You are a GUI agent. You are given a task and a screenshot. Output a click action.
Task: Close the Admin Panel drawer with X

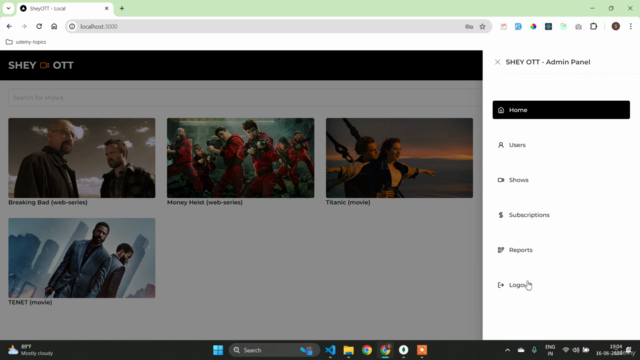[x=497, y=62]
